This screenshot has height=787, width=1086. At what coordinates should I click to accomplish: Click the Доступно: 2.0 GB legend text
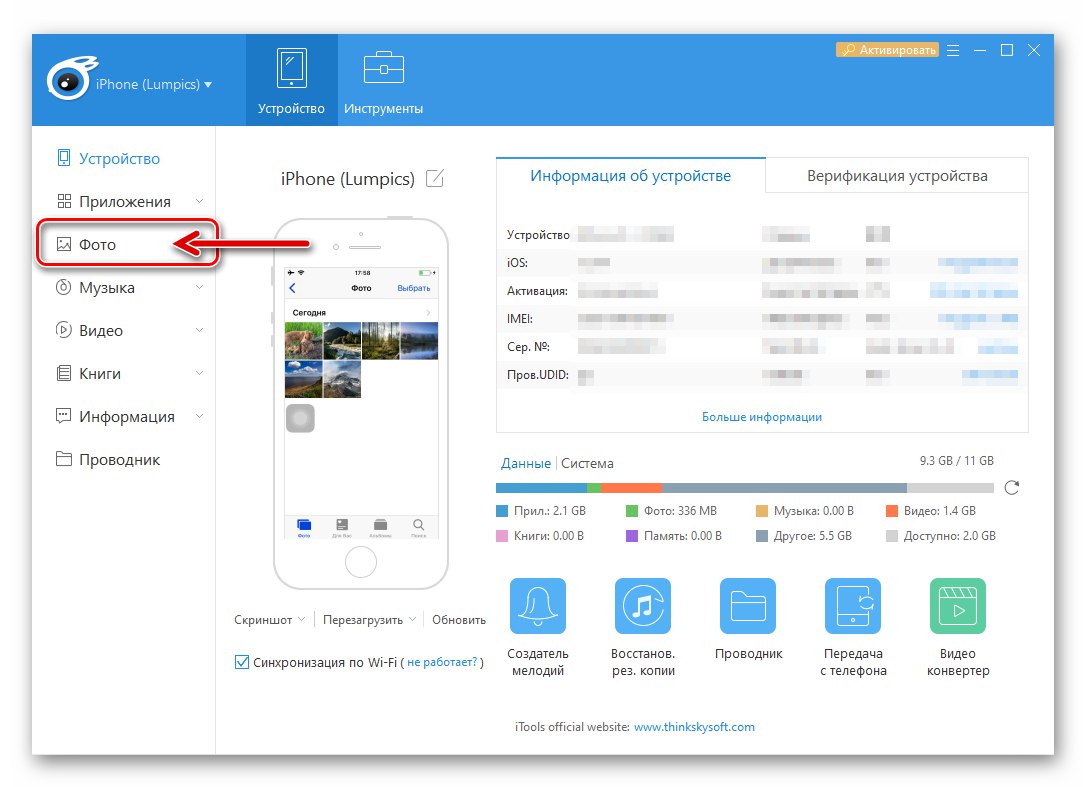tap(949, 536)
